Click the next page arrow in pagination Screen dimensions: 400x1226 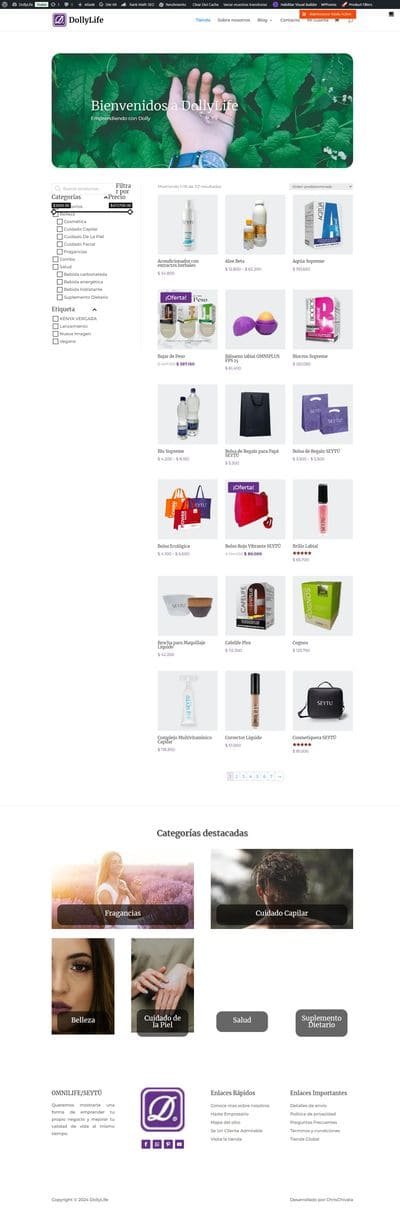pyautogui.click(x=280, y=775)
